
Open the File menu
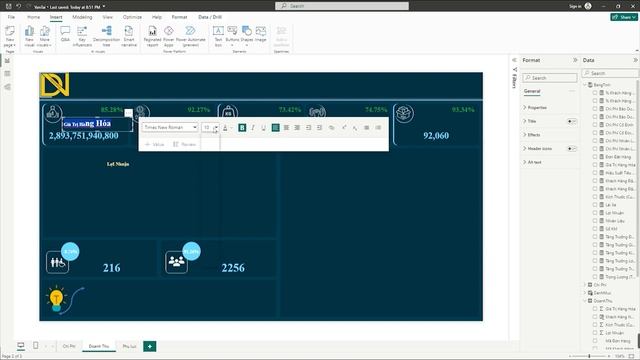pyautogui.click(x=11, y=17)
